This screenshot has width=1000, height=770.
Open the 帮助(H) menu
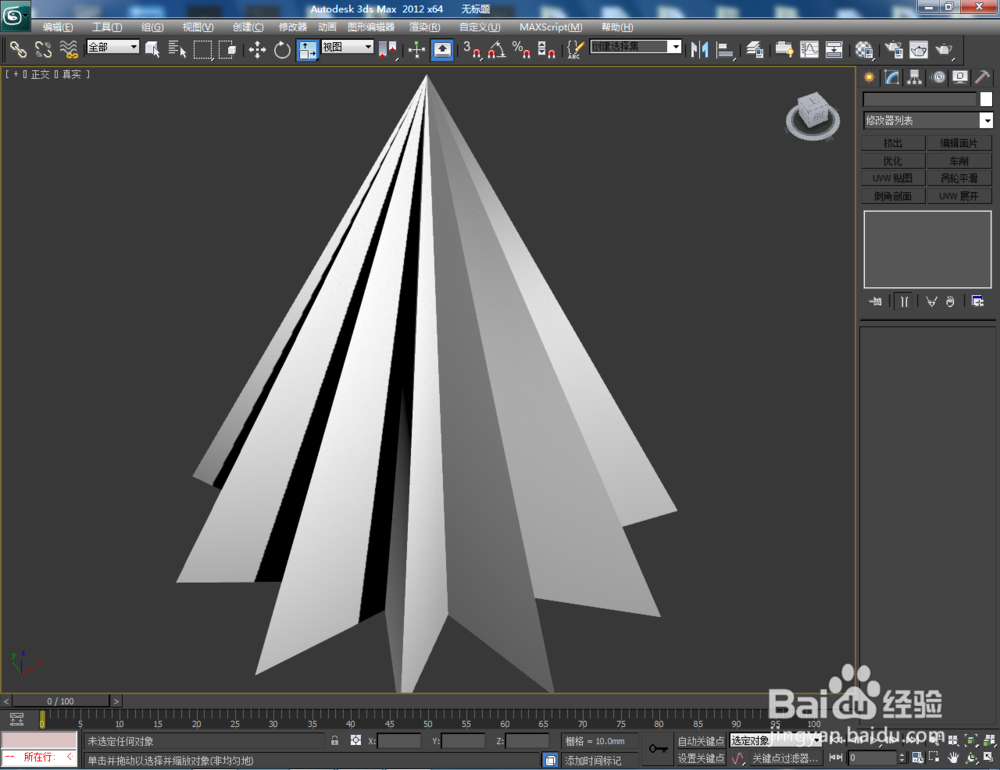pyautogui.click(x=617, y=27)
